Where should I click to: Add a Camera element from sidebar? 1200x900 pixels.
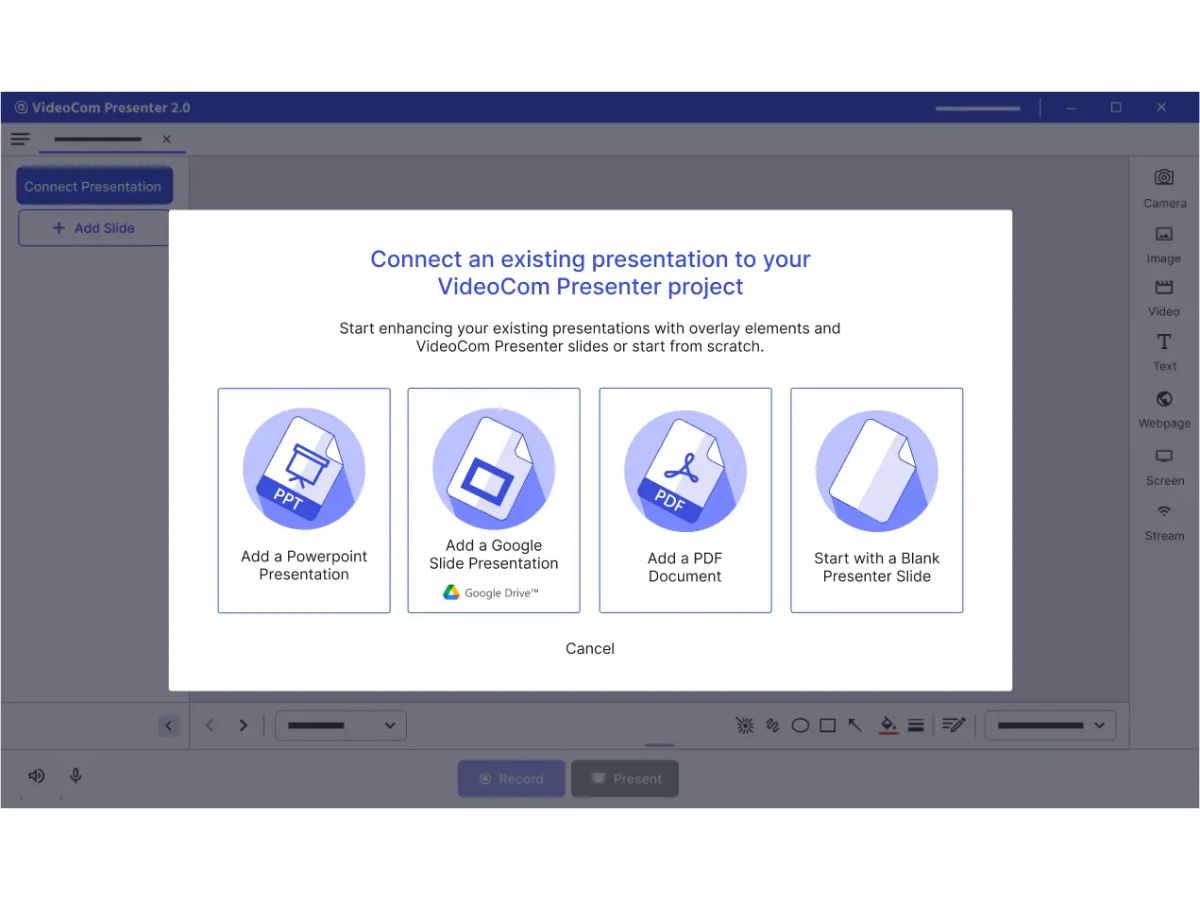point(1164,187)
